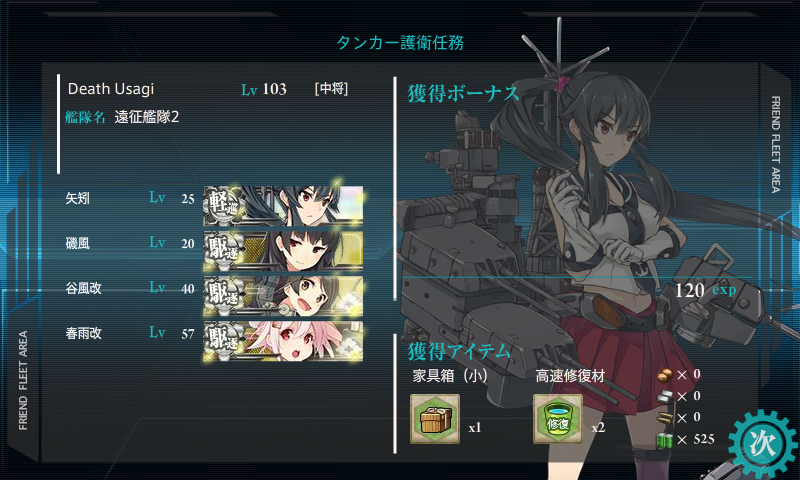
Task: Click the 駆逐 class badge on 春雨改
Action: tap(223, 341)
